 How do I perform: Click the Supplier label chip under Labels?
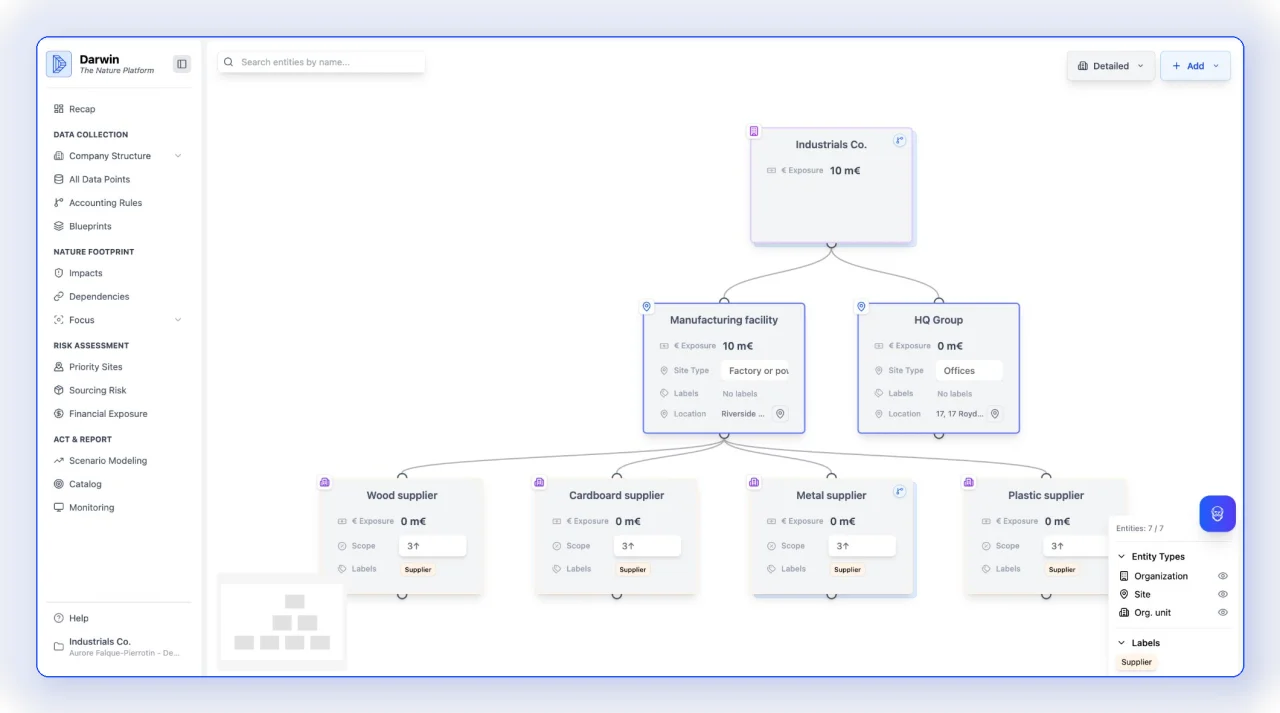click(x=1136, y=662)
